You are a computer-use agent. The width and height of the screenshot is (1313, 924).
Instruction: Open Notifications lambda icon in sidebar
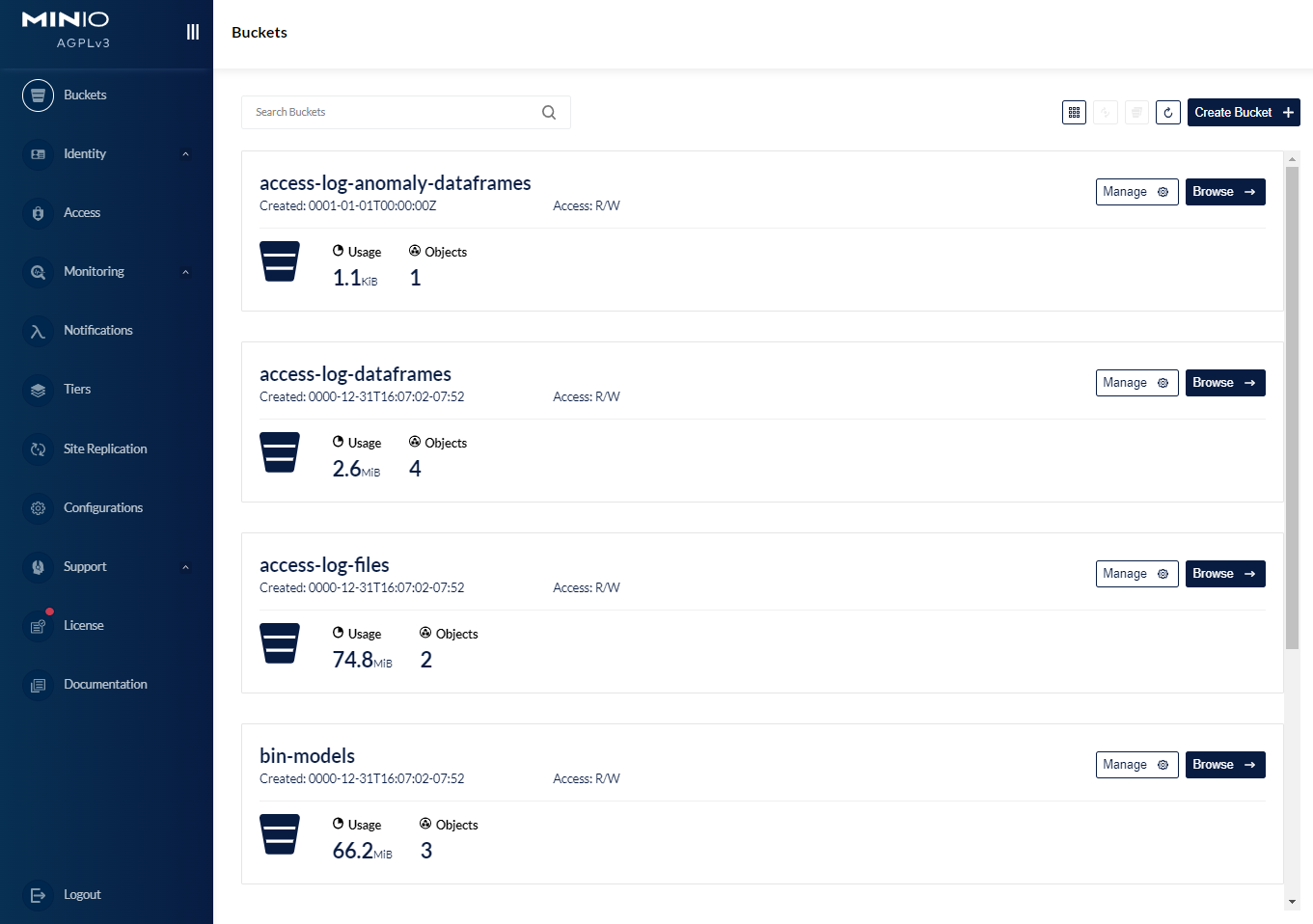(x=38, y=331)
